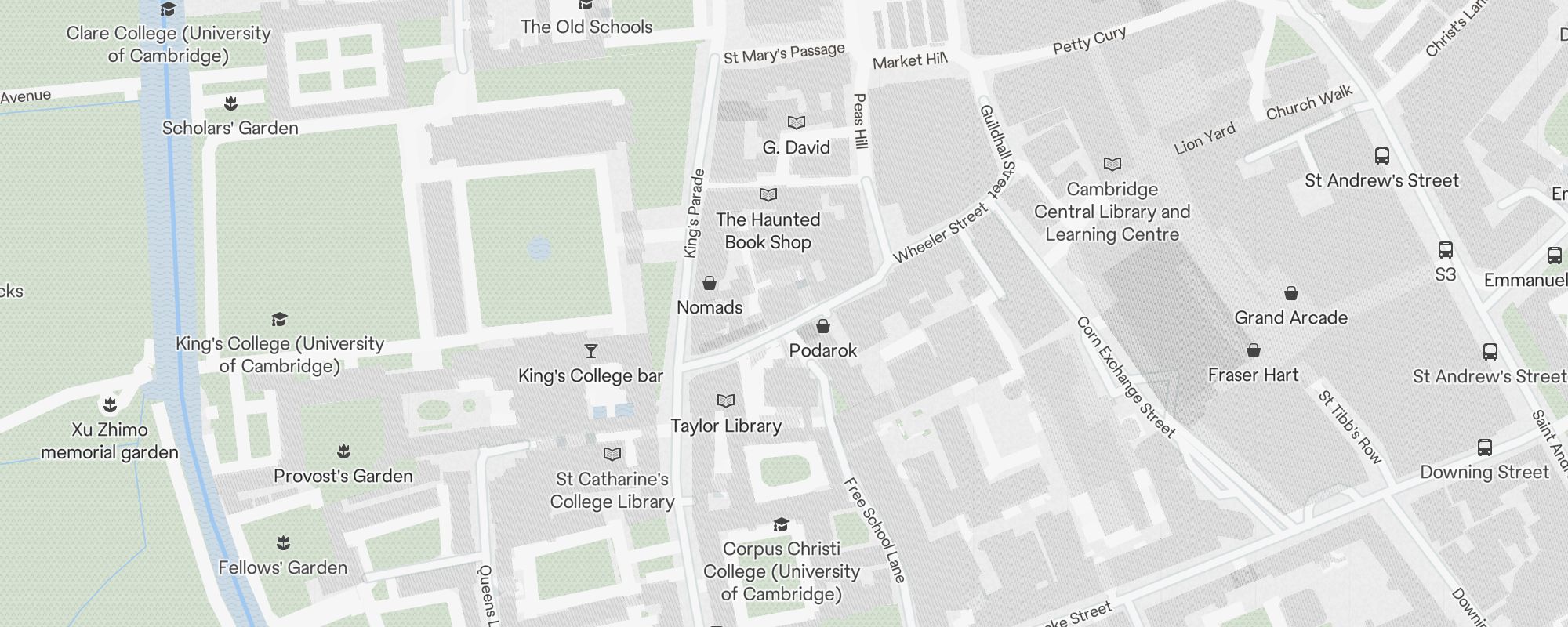Viewport: 1568px width, 627px height.
Task: Select the Fellows' Garden flower icon
Action: (x=284, y=542)
